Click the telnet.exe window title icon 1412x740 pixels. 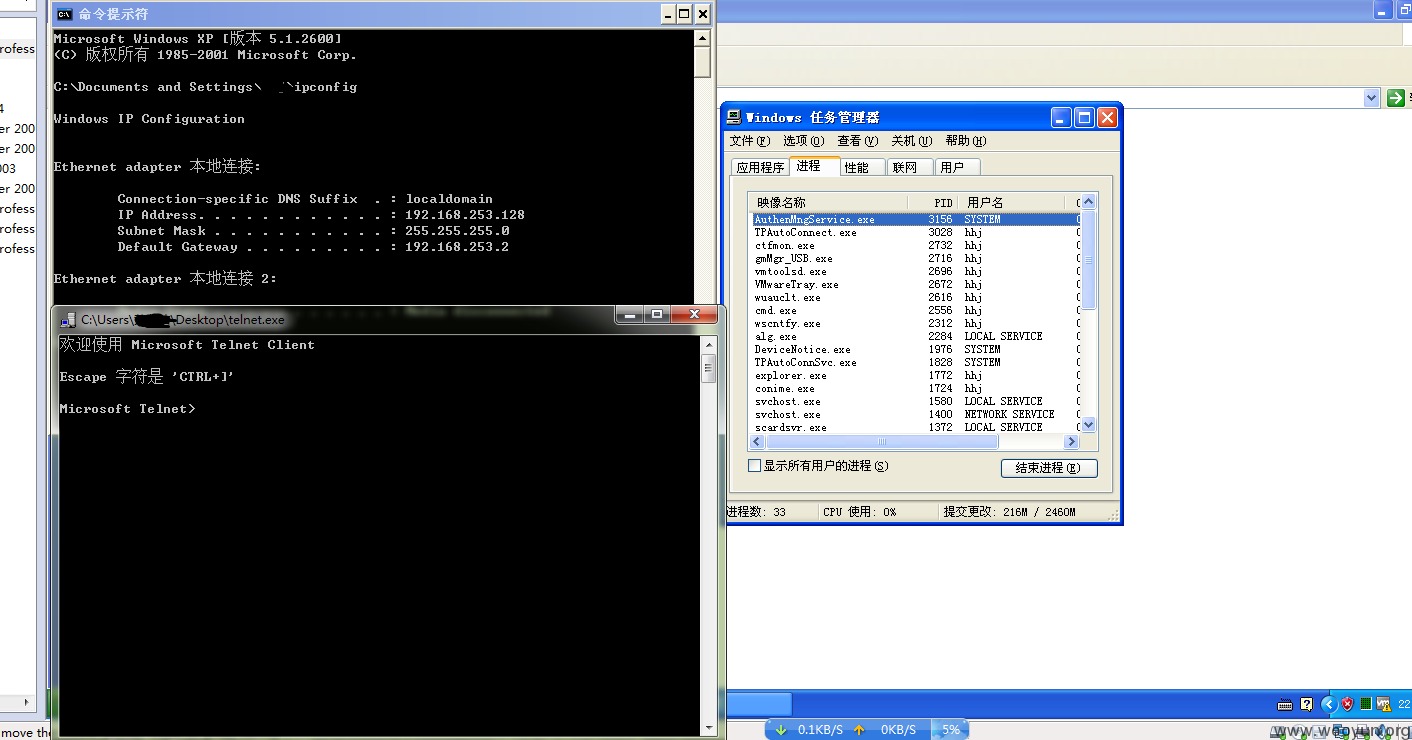tap(68, 319)
